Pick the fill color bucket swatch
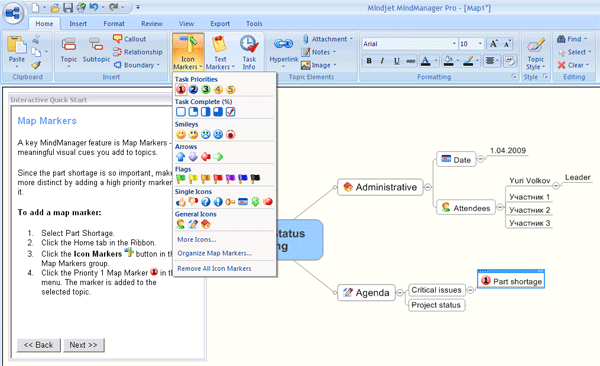The height and width of the screenshot is (366, 600). tap(448, 60)
